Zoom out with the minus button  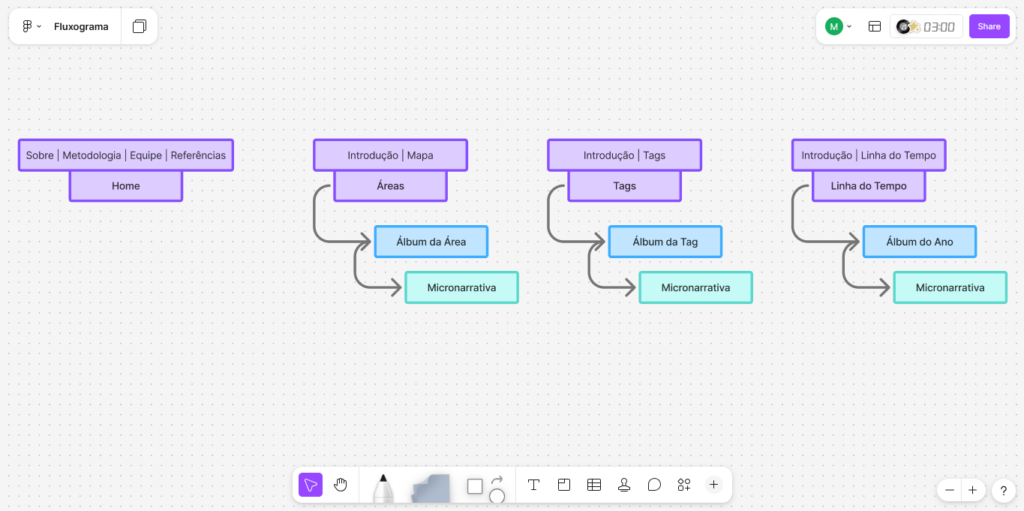tap(950, 490)
